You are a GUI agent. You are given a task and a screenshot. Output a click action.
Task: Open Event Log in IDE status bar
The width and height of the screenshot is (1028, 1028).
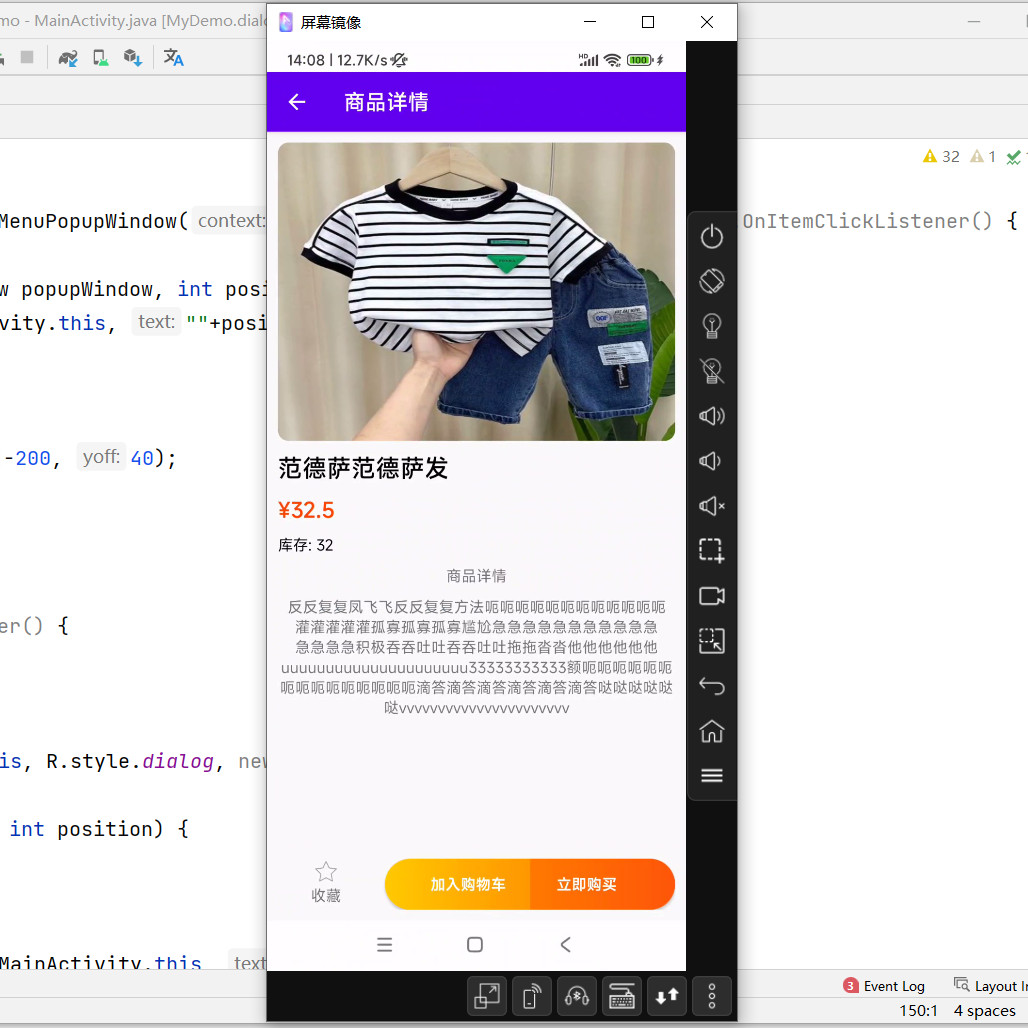884,986
